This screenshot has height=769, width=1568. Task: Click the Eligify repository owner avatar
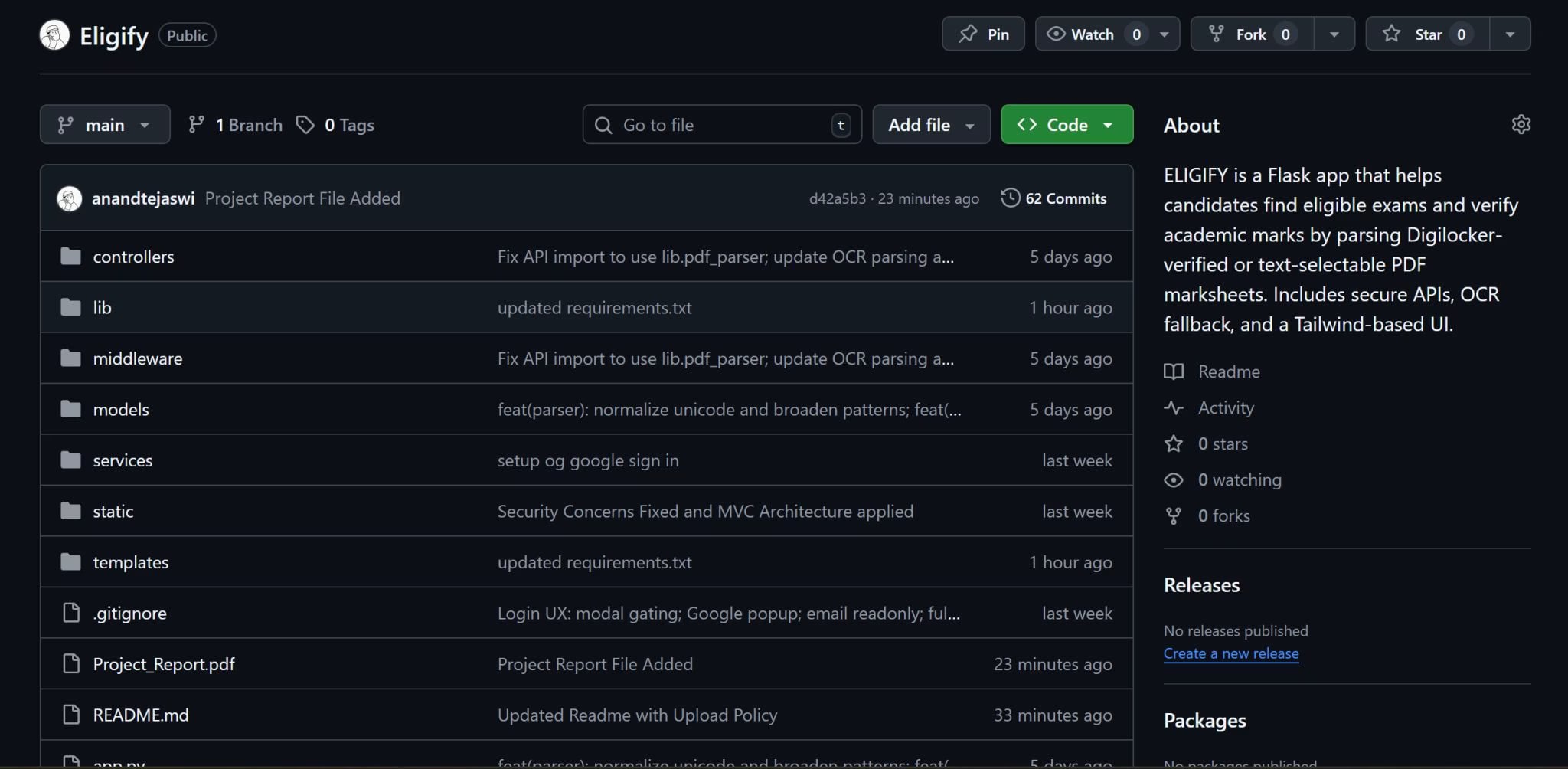[x=54, y=35]
